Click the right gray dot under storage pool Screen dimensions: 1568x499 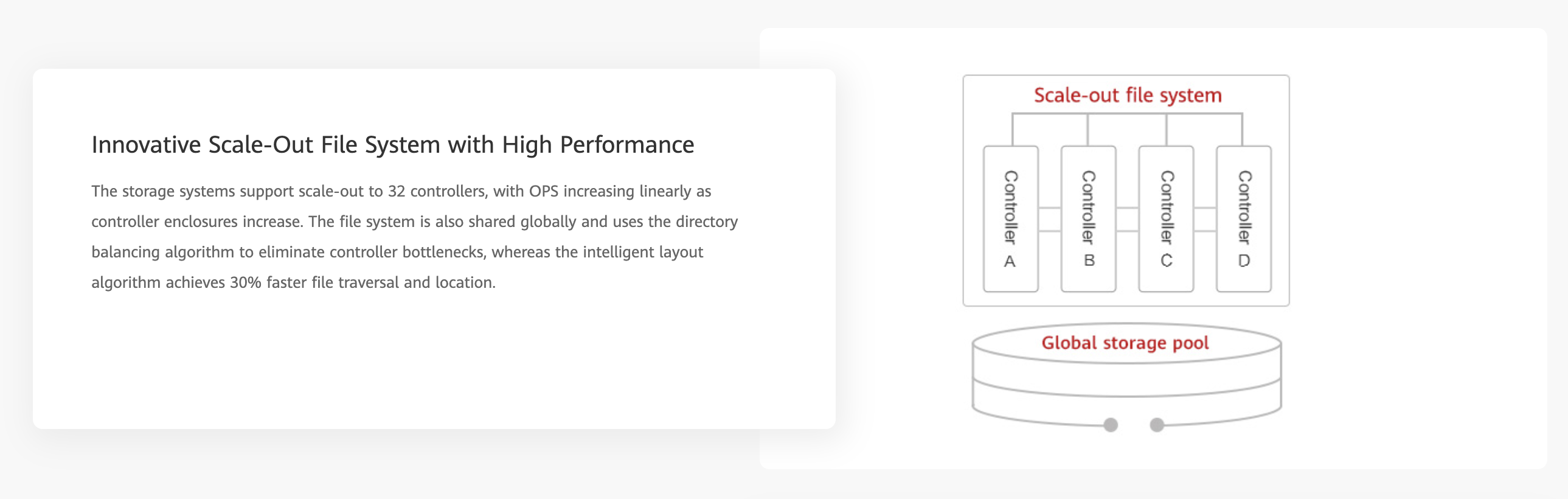(1156, 425)
